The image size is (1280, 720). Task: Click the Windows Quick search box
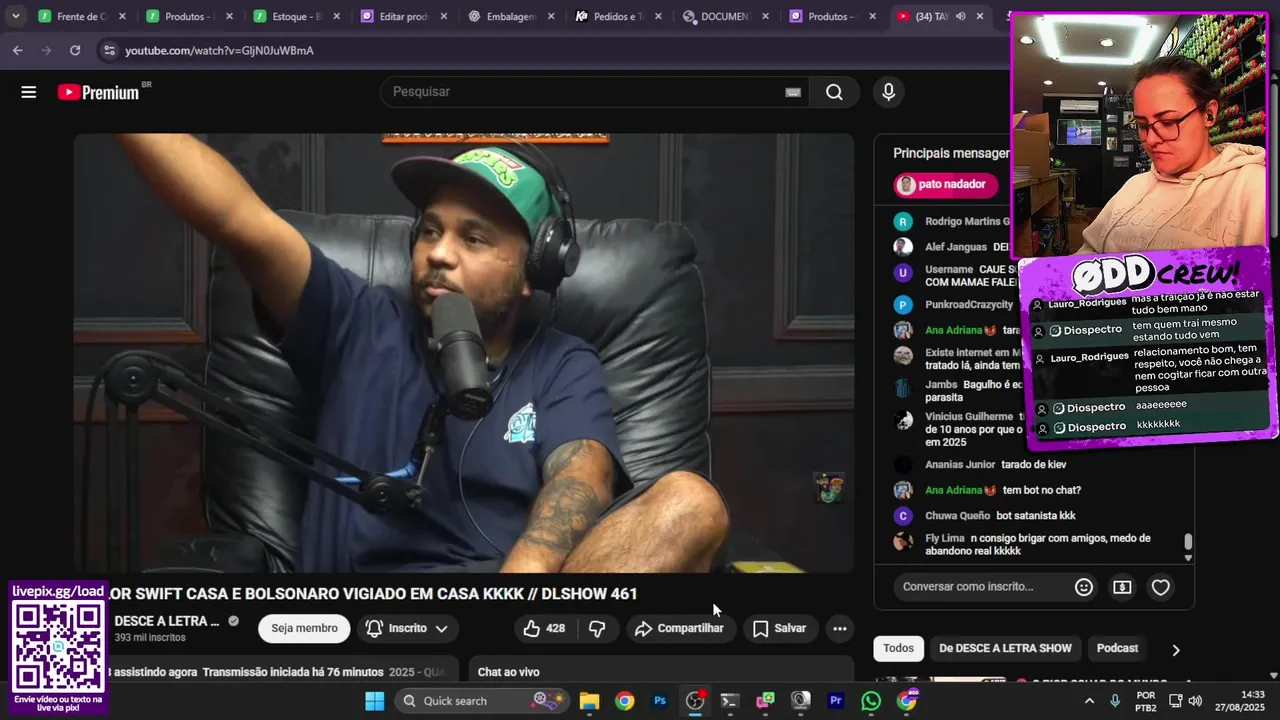click(x=484, y=700)
